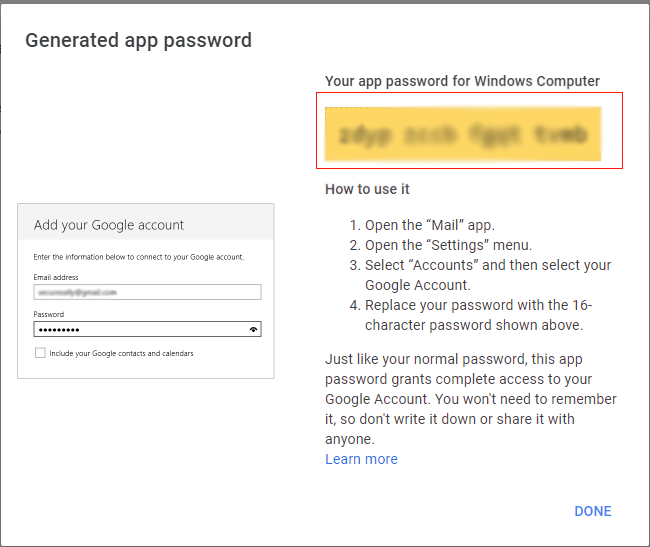The height and width of the screenshot is (547, 650).
Task: Click the Generated app password heading
Action: tap(138, 41)
